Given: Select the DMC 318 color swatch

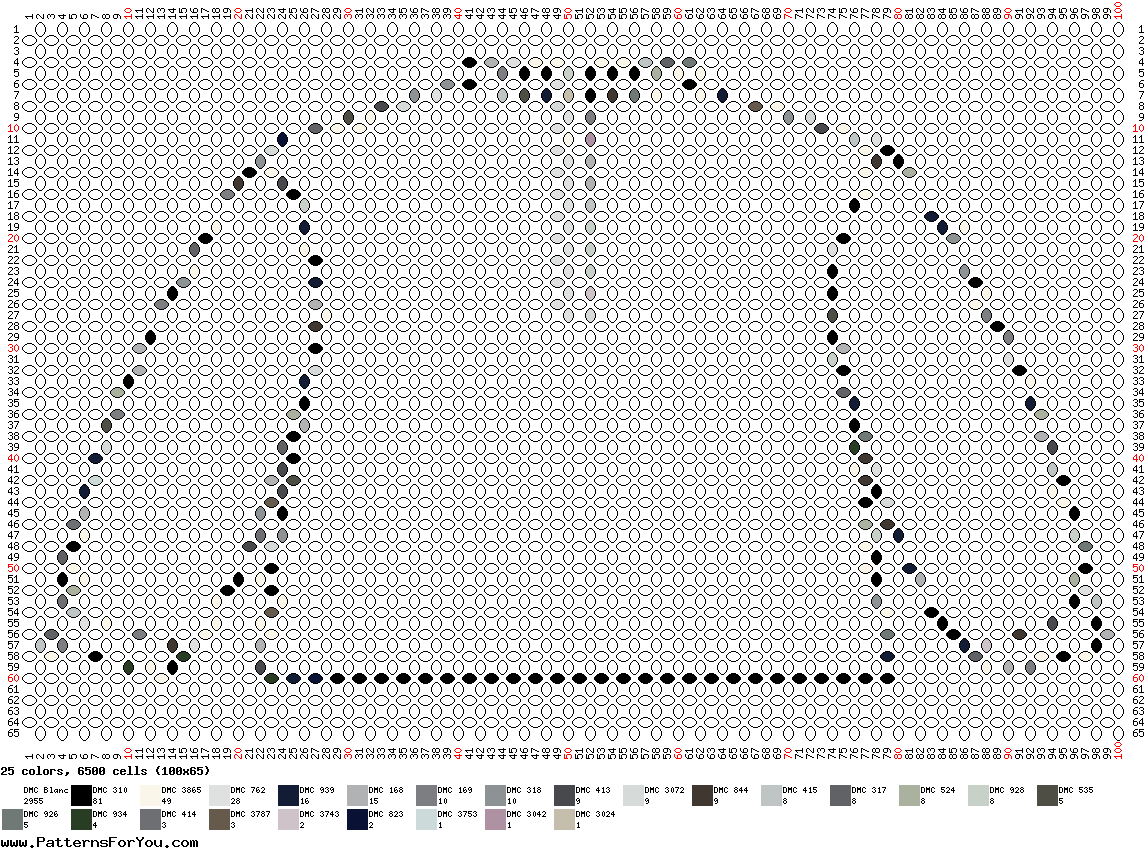Looking at the screenshot, I should 495,795.
